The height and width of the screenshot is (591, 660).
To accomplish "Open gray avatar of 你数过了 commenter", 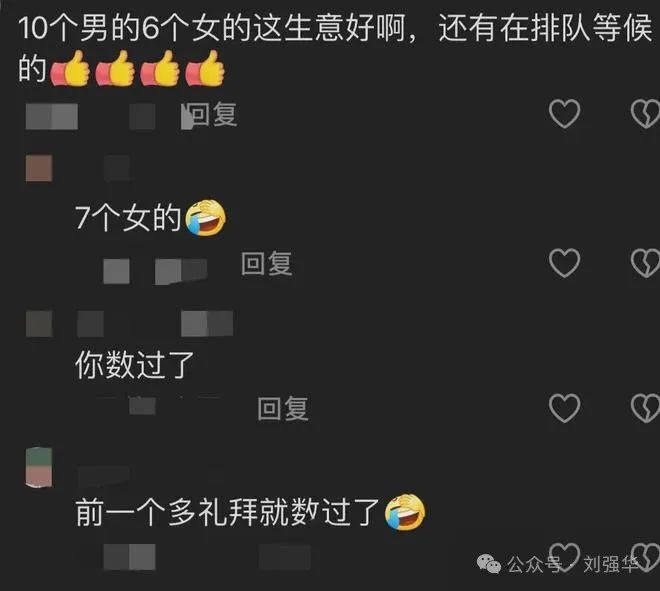I will point(39,324).
